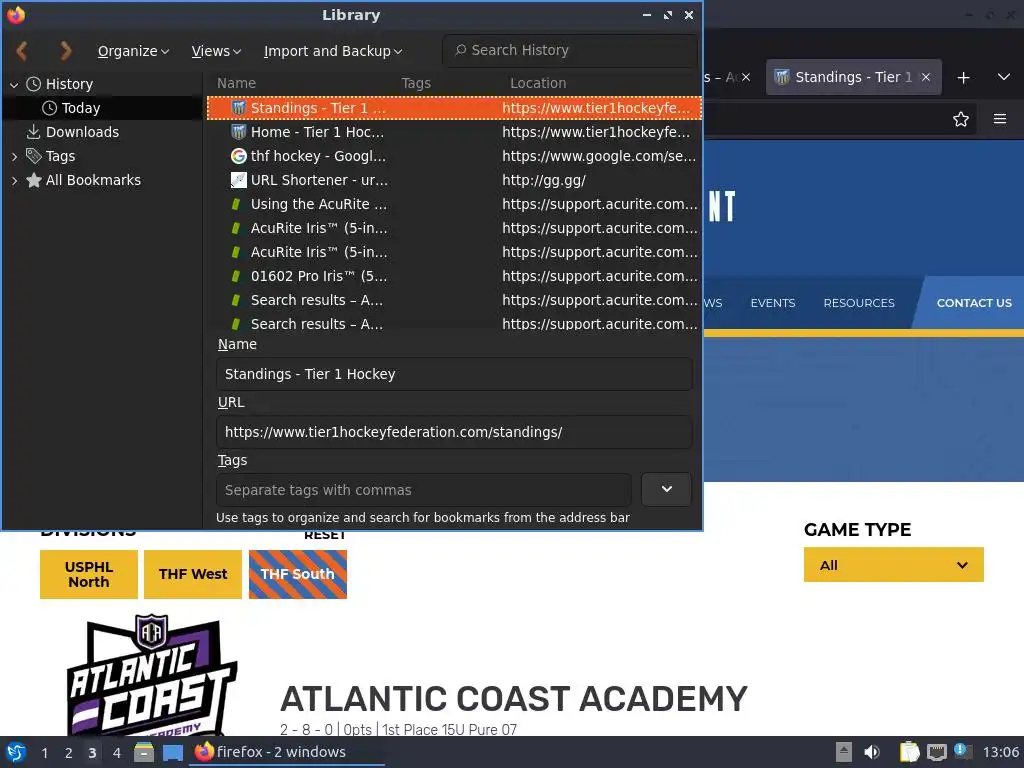
Task: Open the RESOURCES nav item on the website
Action: (859, 303)
